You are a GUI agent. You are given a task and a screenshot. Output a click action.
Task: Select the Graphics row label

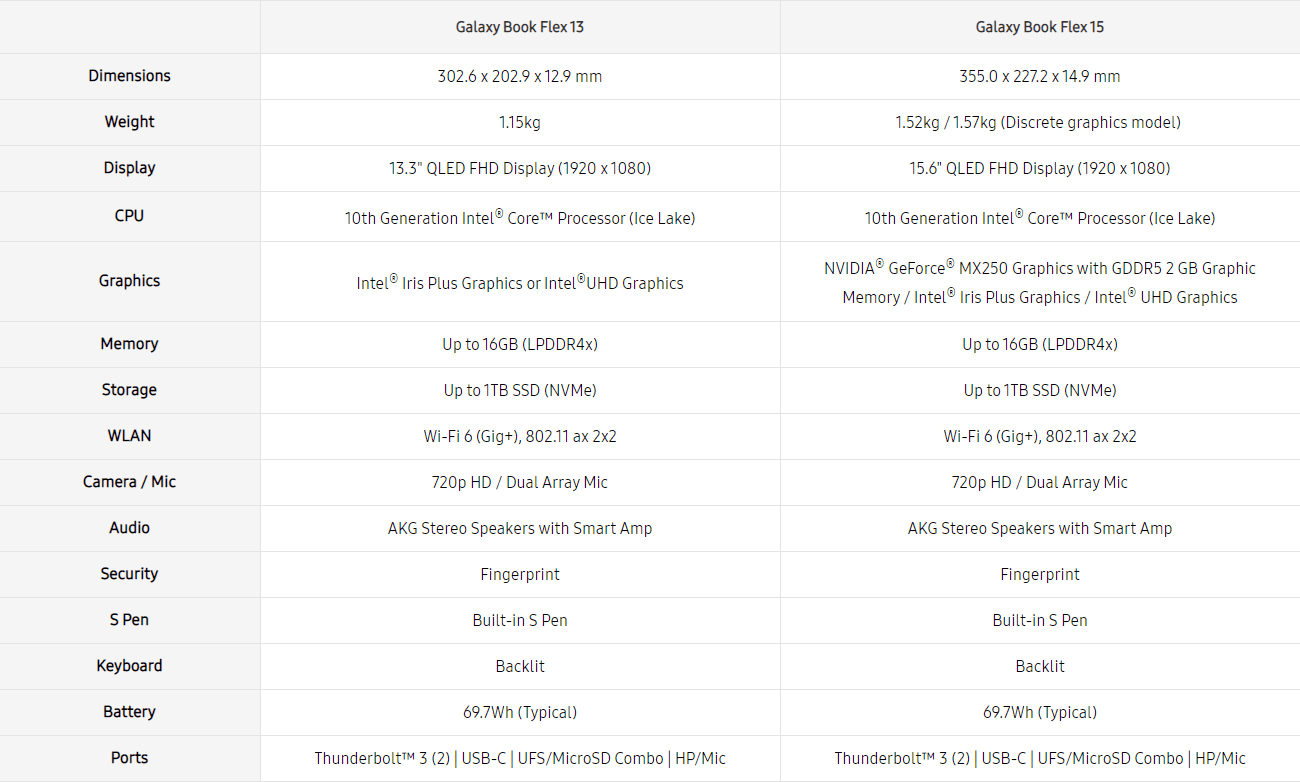tap(129, 281)
